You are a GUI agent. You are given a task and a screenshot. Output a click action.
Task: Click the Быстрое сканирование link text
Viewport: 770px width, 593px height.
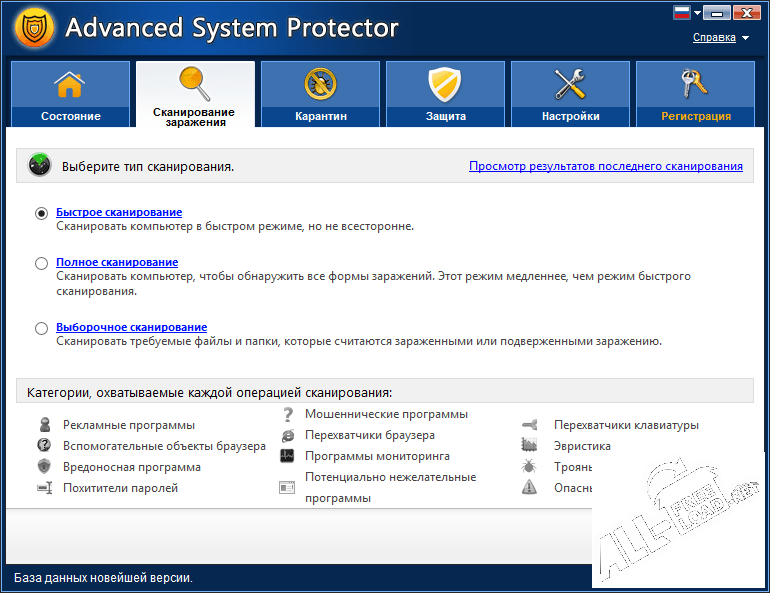point(119,212)
